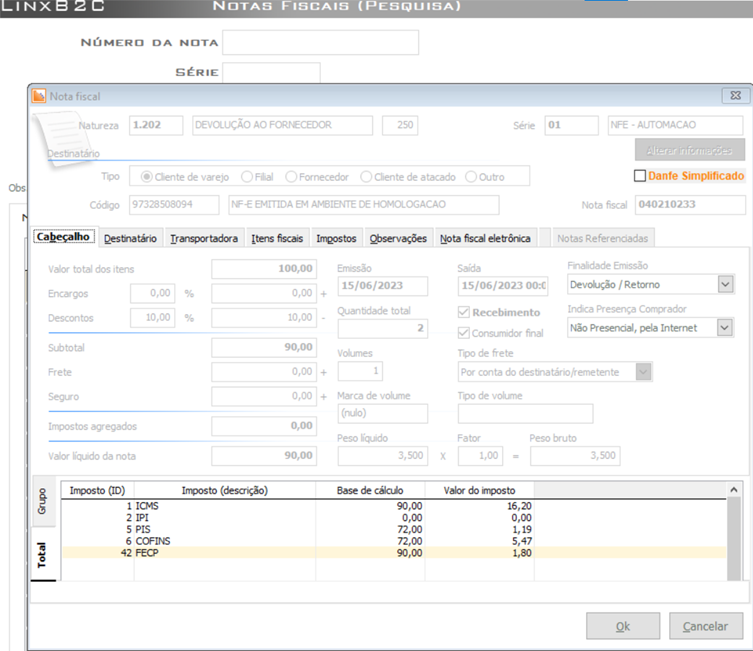Click the Nota fiscal window icon
The width and height of the screenshot is (753, 651).
38,96
